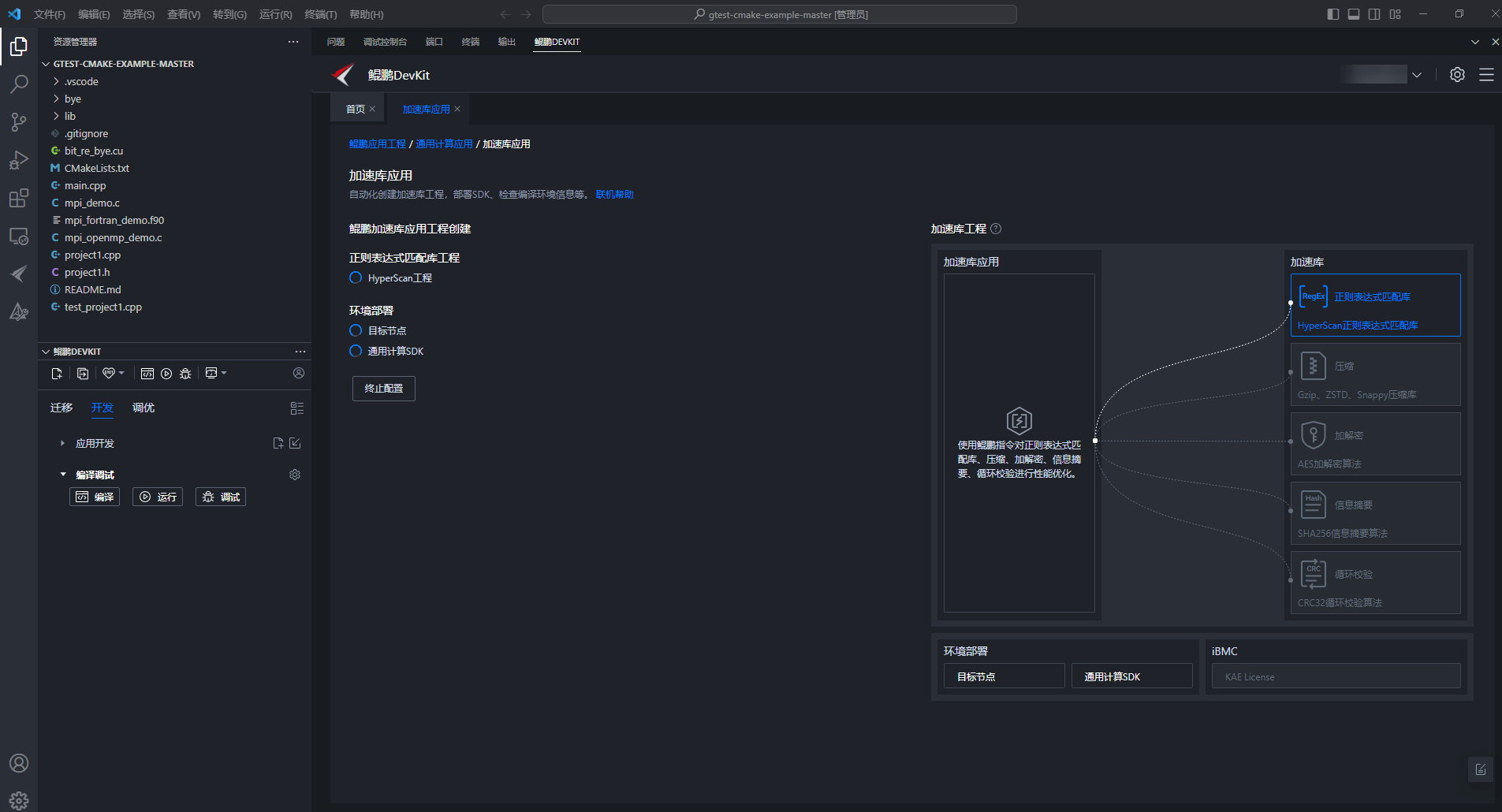This screenshot has width=1502, height=812.
Task: Open the dropdown arrow next to the monitor icon
Action: click(224, 373)
